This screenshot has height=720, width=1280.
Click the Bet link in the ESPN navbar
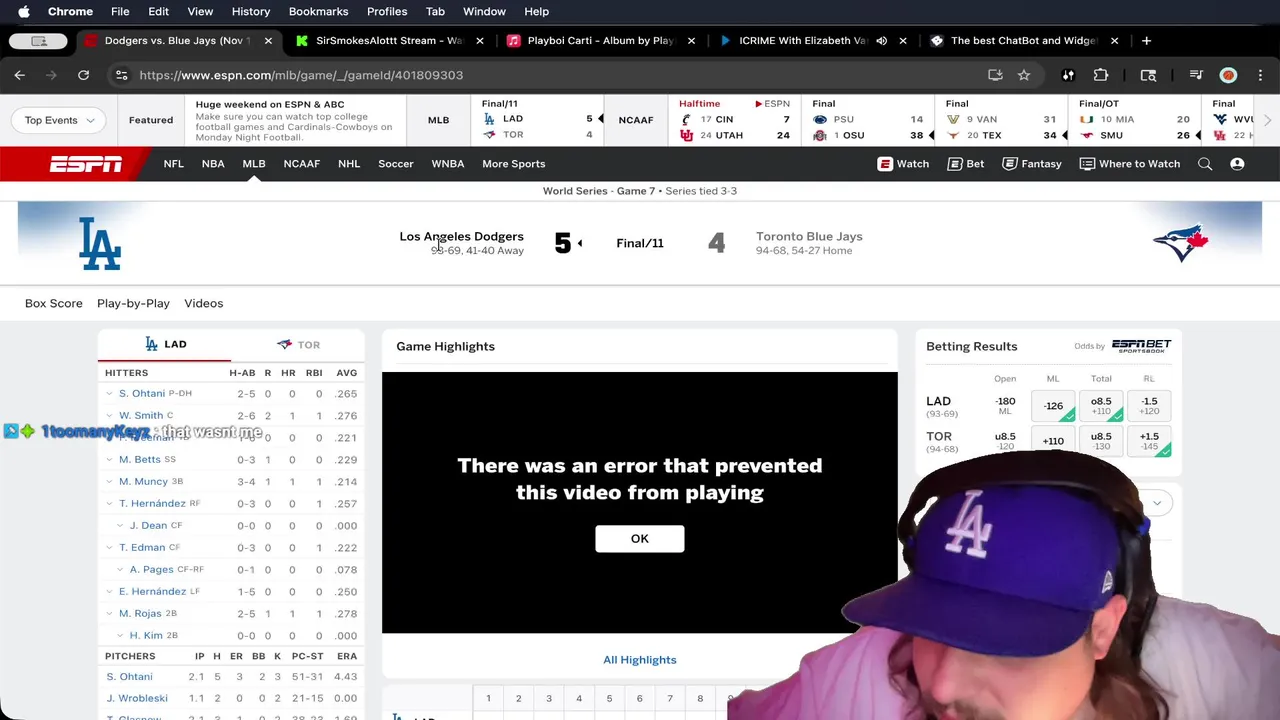(966, 164)
